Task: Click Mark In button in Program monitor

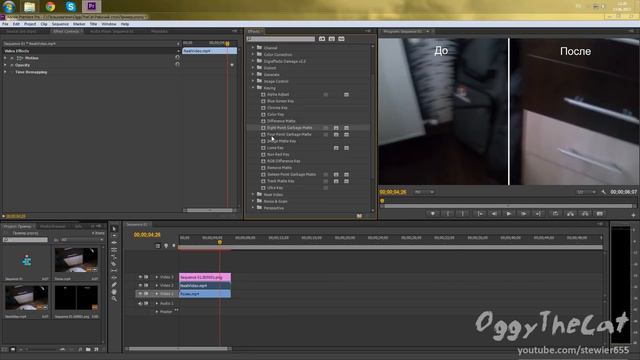Action: [448, 213]
